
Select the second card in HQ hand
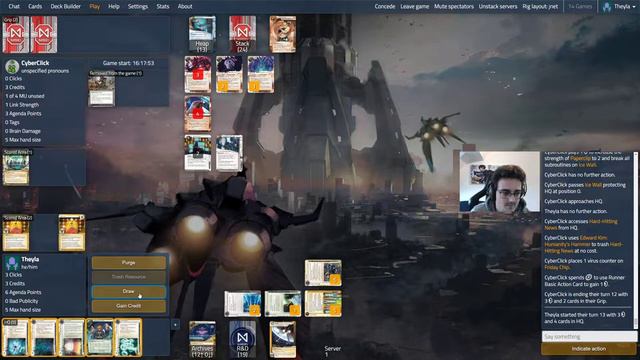tap(44, 338)
